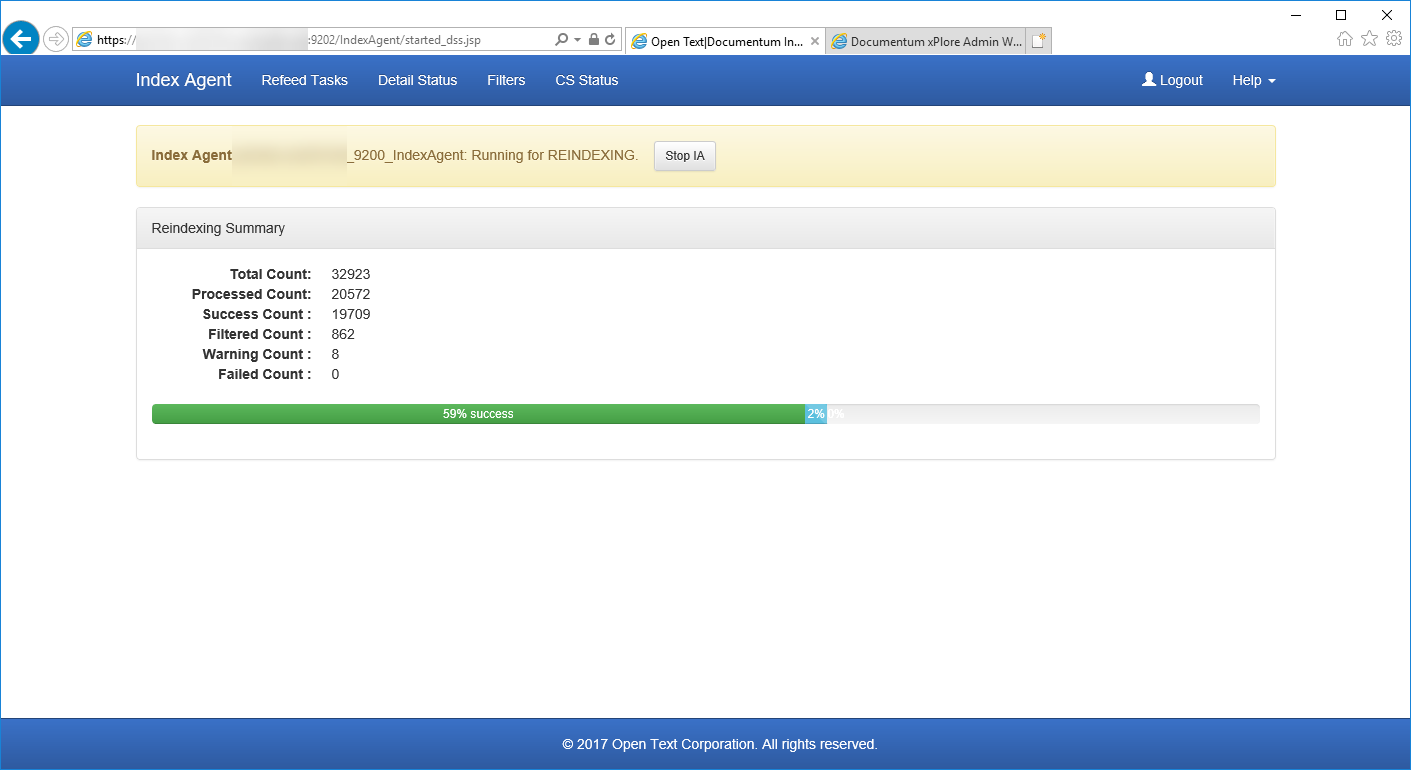Click the browser Home icon
Viewport: 1411px width, 770px height.
point(1345,39)
